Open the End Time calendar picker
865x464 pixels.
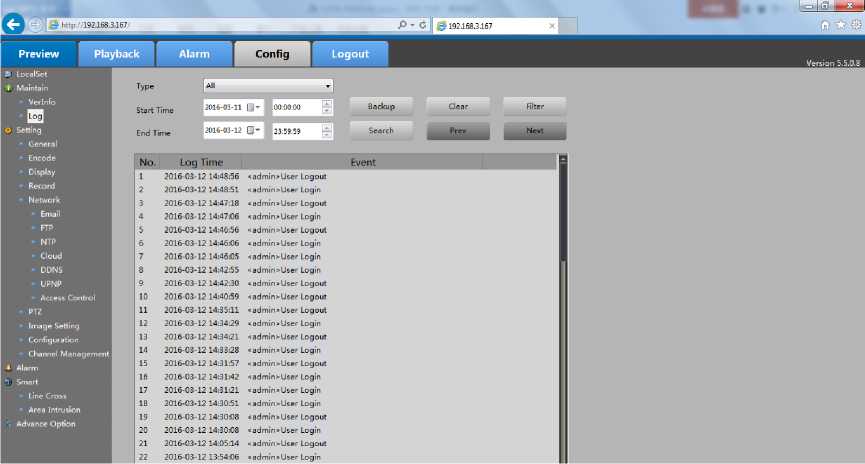[x=254, y=131]
